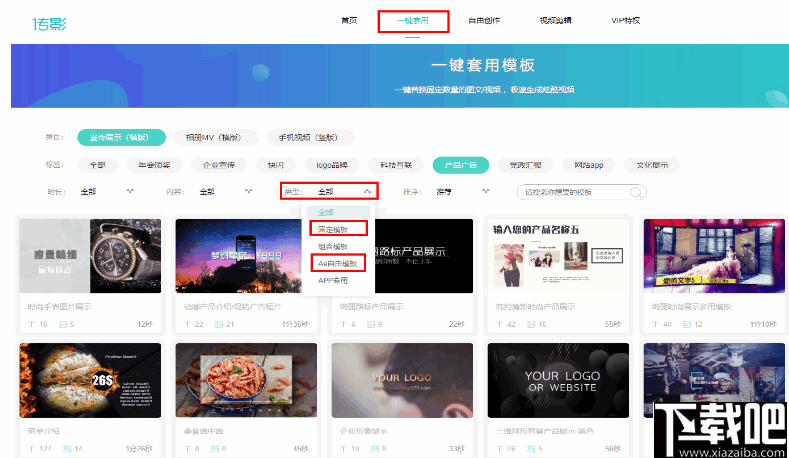Select the logo品牌 tag

point(332,165)
